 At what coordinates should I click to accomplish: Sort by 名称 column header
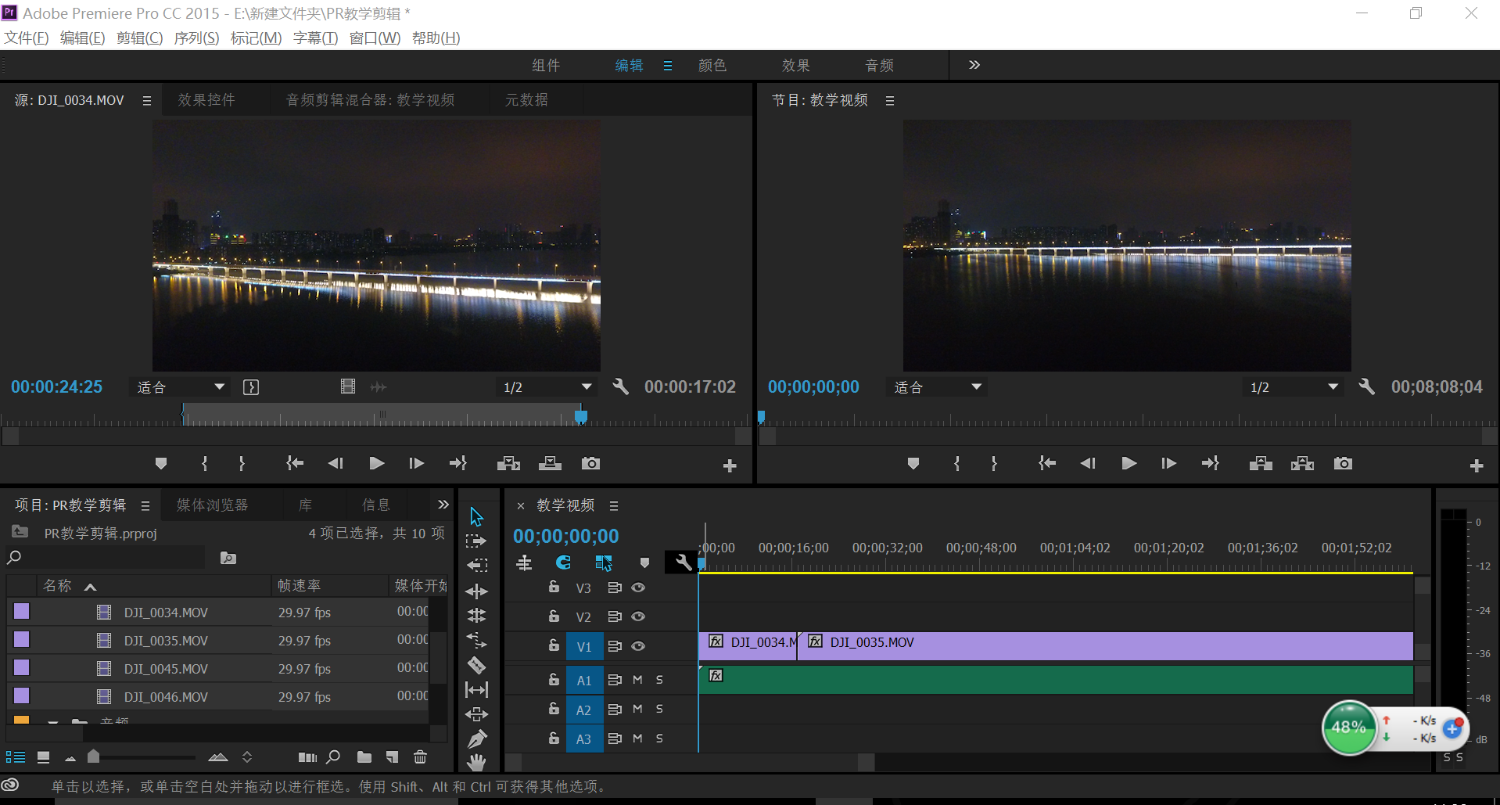pos(155,586)
